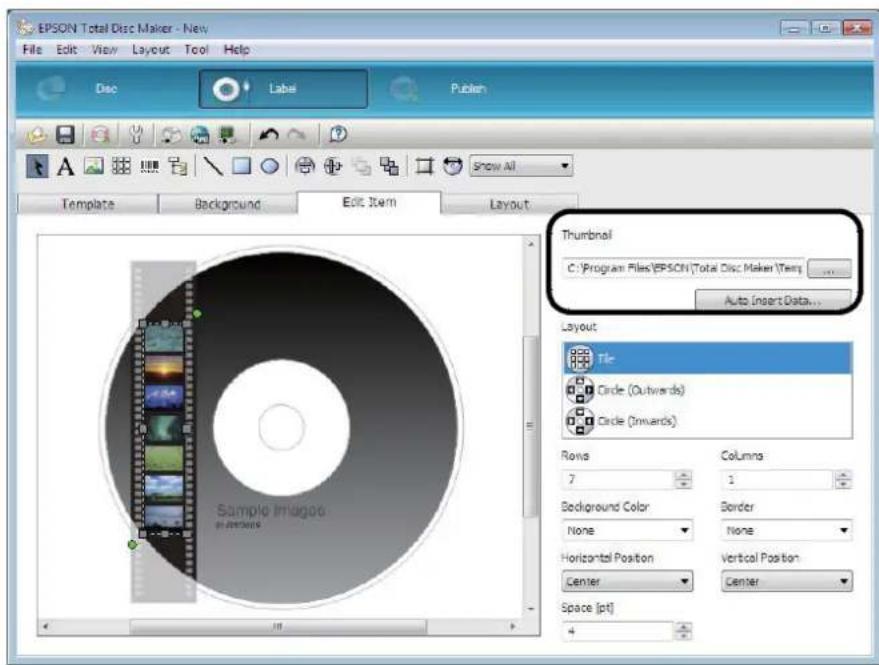Switch to the Background tab
This screenshot has width=879, height=665.
pyautogui.click(x=228, y=204)
